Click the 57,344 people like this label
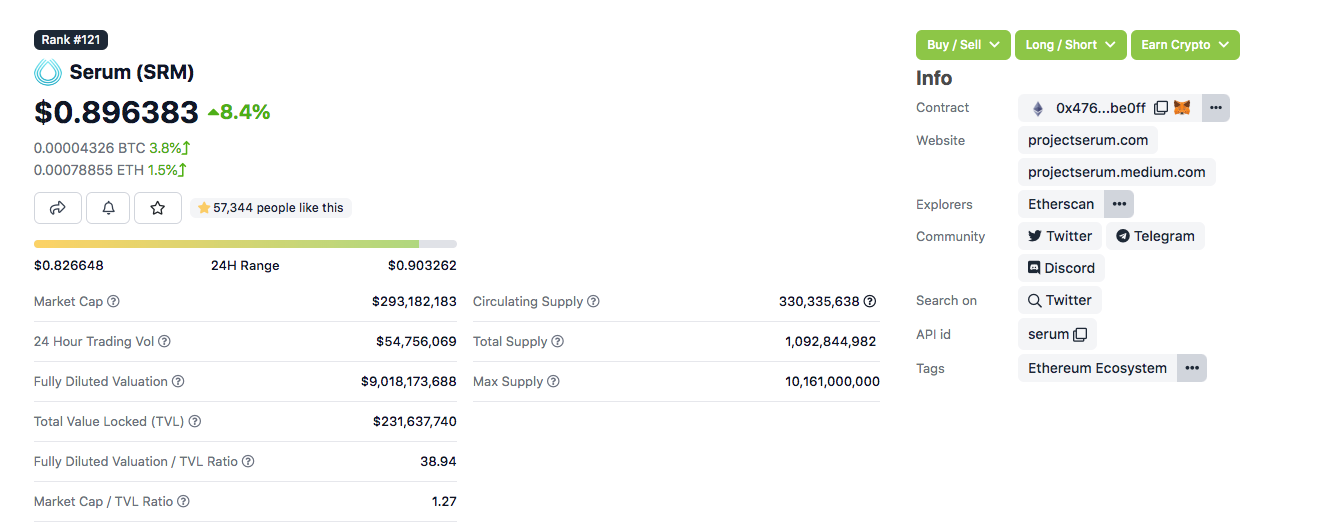Screen dimensions: 1344x527 [271, 208]
